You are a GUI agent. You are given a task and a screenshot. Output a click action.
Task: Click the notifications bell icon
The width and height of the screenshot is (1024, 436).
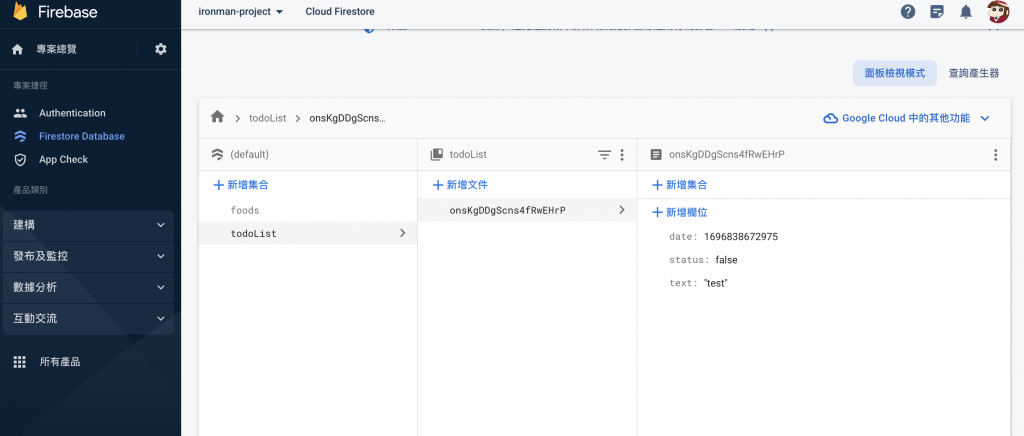coord(966,12)
